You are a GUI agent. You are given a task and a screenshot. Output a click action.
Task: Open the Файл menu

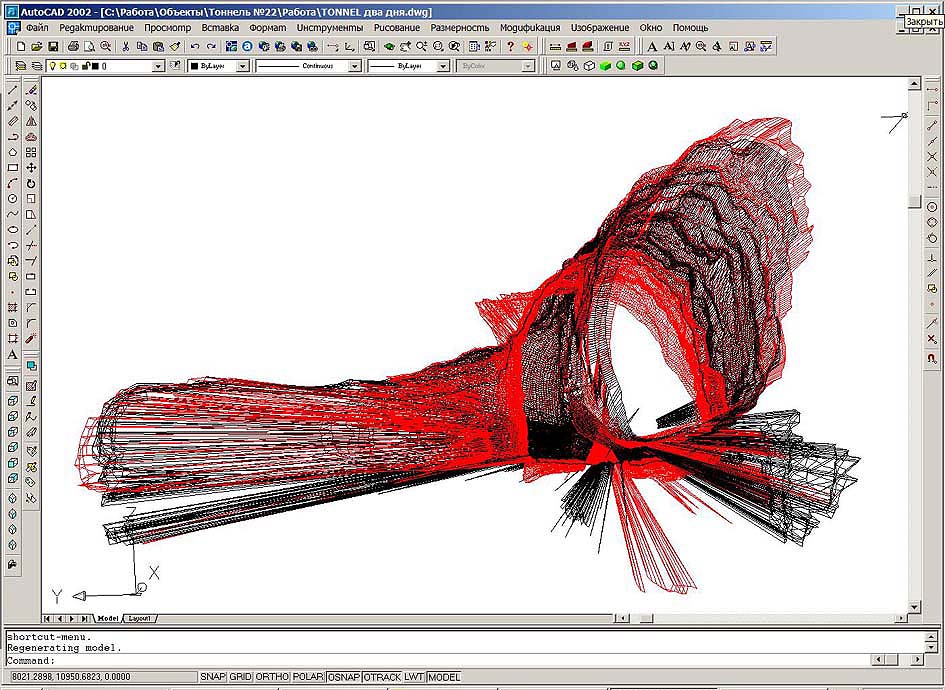tap(37, 28)
